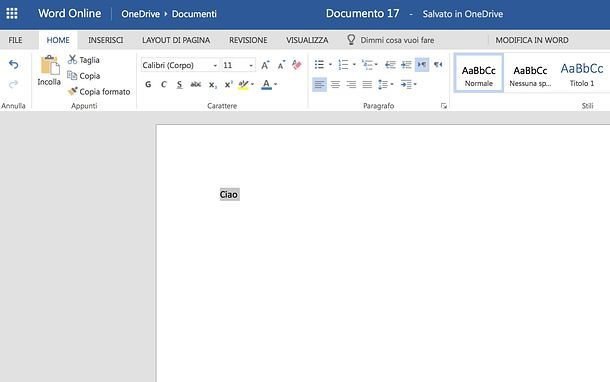Decrease paragraph indent

coord(390,65)
